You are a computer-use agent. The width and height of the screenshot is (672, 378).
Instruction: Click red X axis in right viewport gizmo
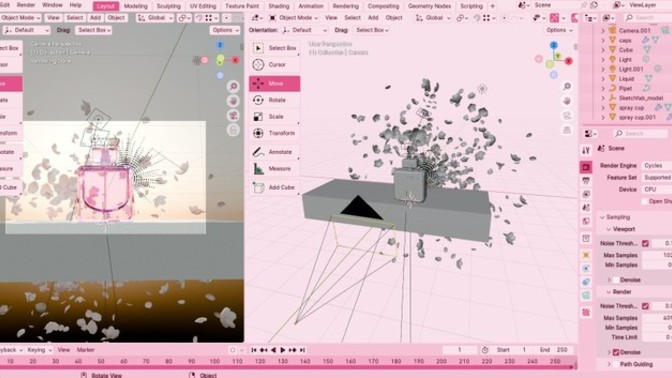click(x=569, y=61)
